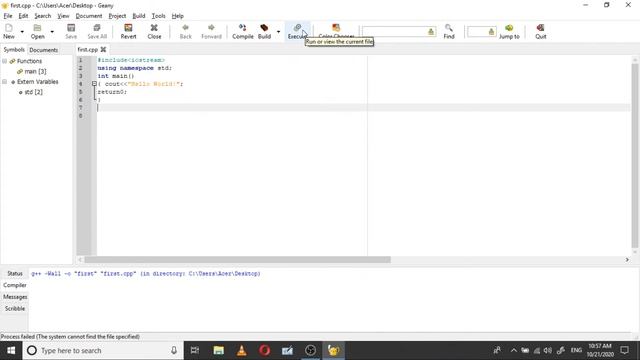The width and height of the screenshot is (640, 360).
Task: Toggle the code fold marker on line 4
Action: point(94,84)
